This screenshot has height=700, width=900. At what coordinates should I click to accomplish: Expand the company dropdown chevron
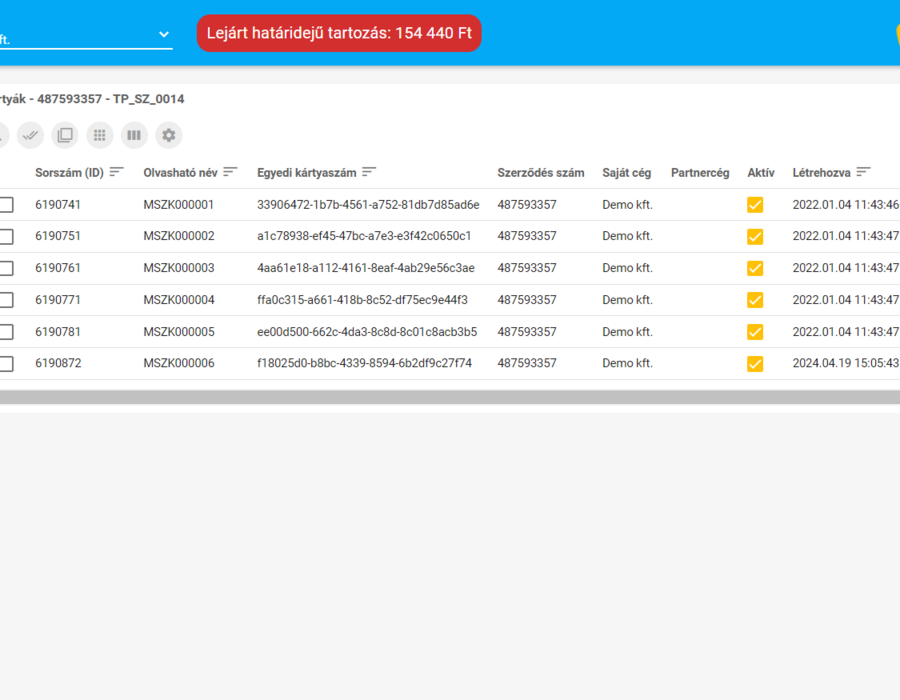(x=164, y=34)
